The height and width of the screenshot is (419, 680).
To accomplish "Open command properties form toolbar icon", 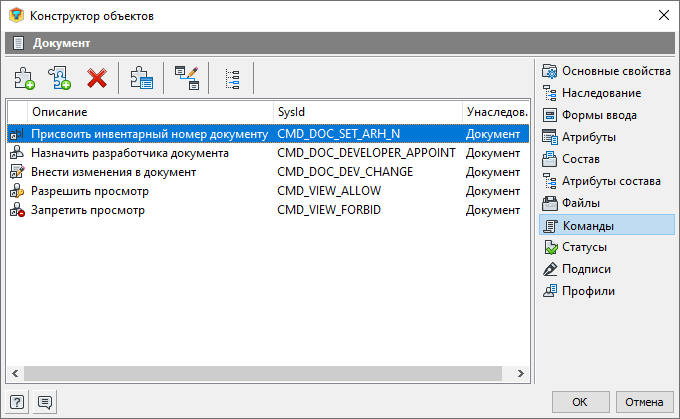I will (x=141, y=78).
